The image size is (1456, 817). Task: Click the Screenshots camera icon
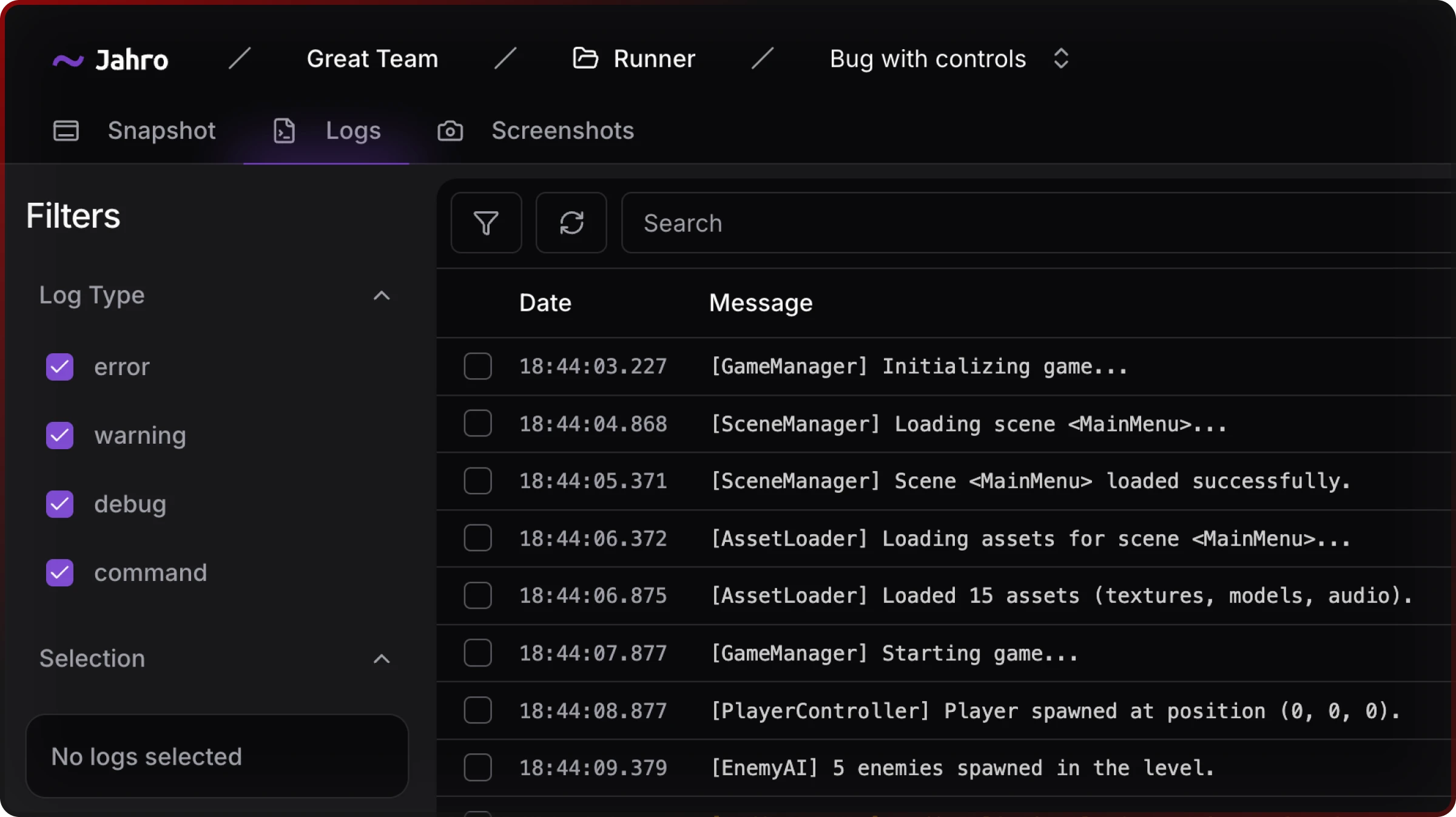point(450,131)
